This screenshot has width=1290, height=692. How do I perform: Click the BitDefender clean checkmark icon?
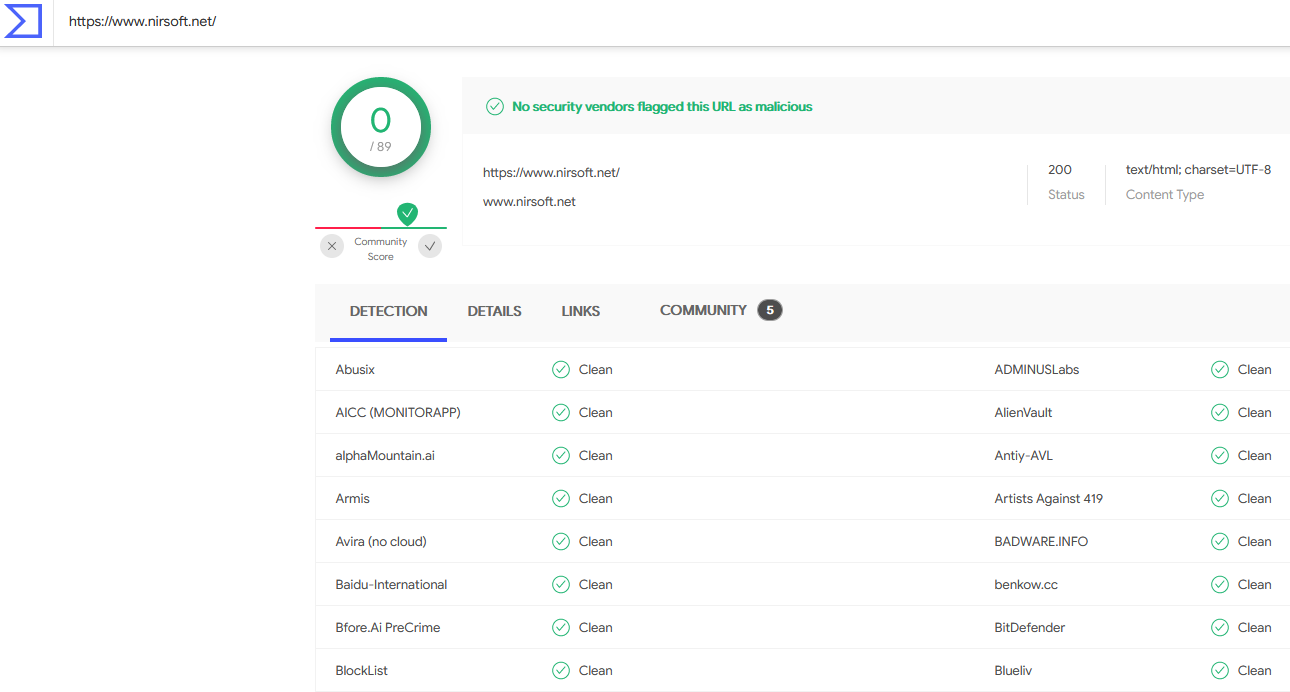(1220, 628)
